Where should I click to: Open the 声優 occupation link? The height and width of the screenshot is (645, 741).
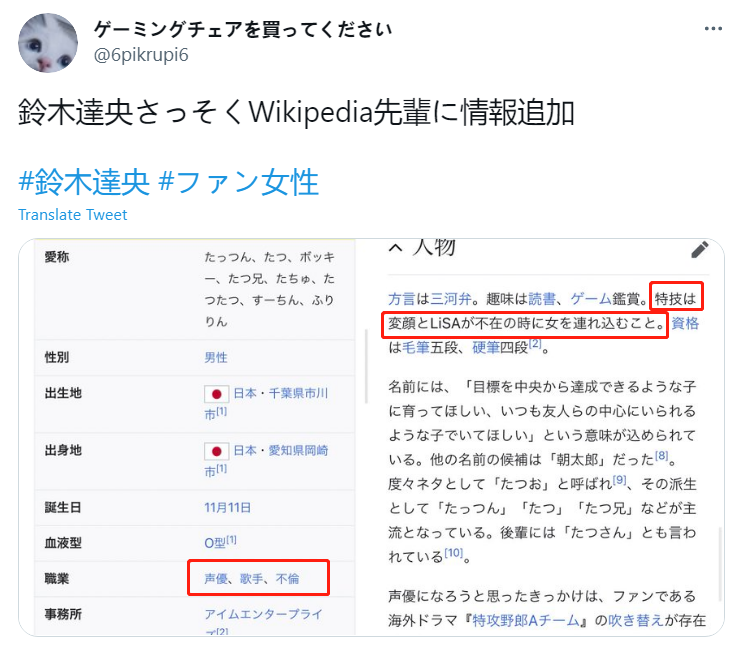(216, 578)
